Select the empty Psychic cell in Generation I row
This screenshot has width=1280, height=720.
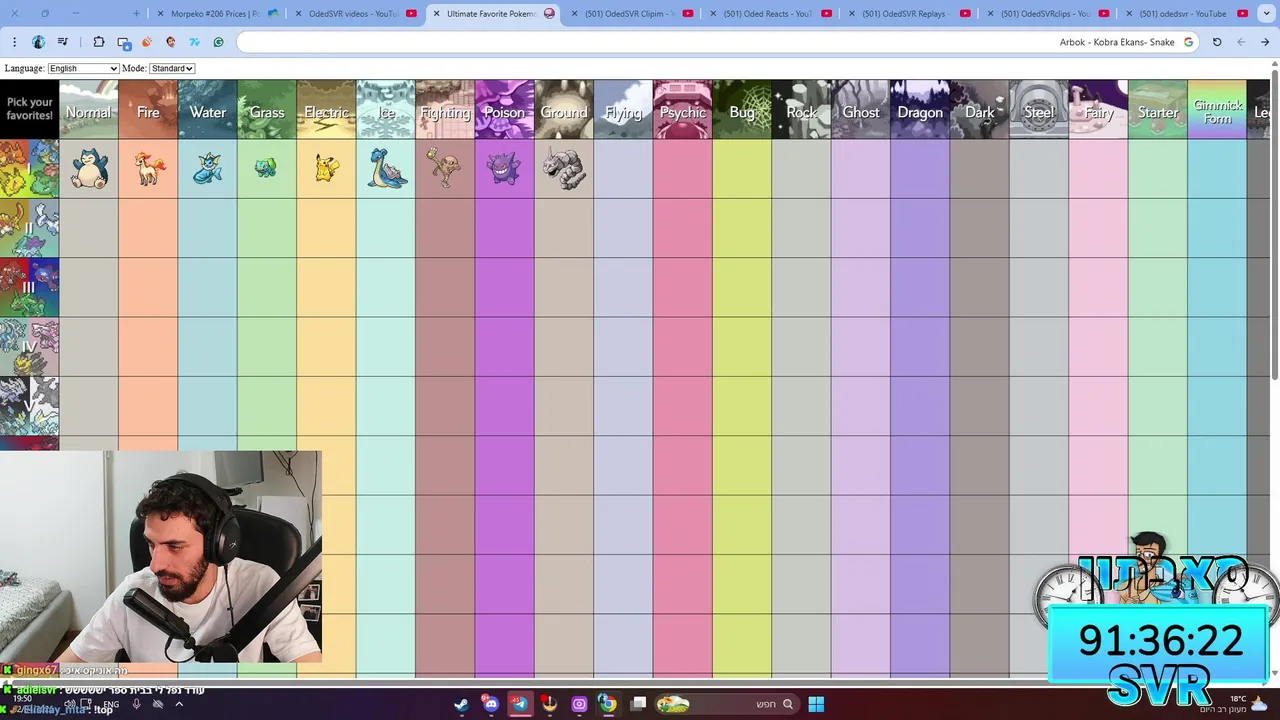click(x=683, y=169)
